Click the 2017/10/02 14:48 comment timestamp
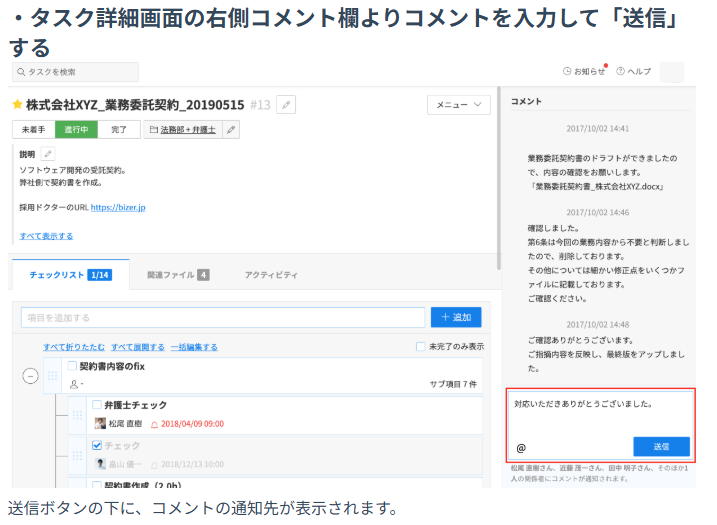This screenshot has height=525, width=717. pyautogui.click(x=598, y=324)
